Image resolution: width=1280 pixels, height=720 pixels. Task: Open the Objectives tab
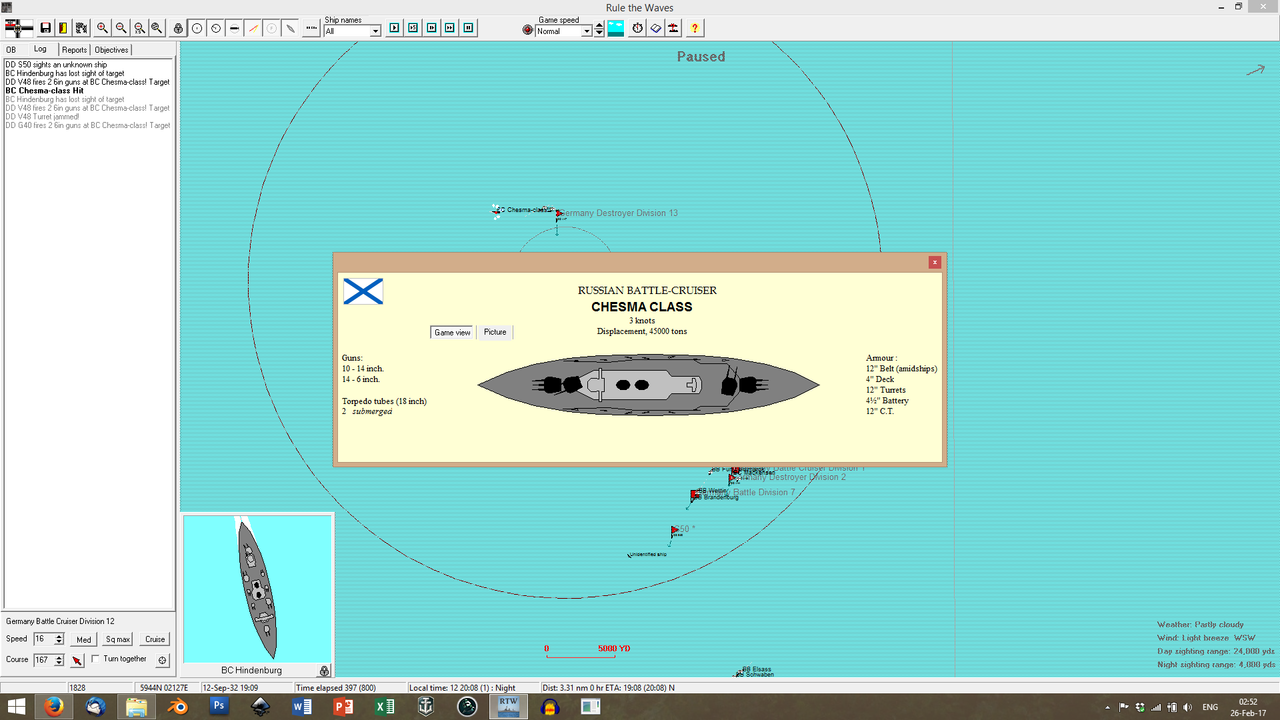pyautogui.click(x=110, y=49)
